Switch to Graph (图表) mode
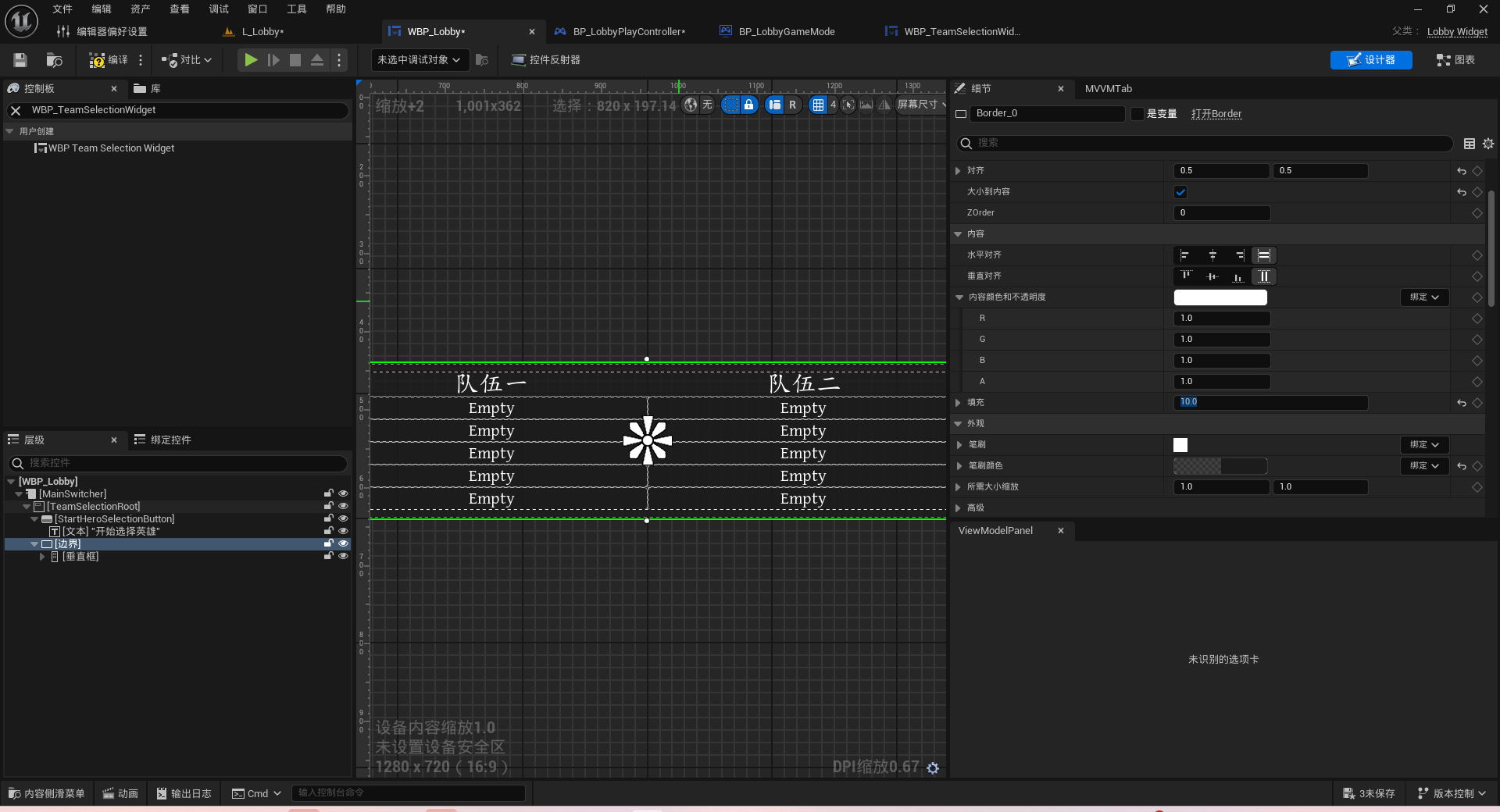Viewport: 1500px width, 812px height. click(x=1455, y=60)
